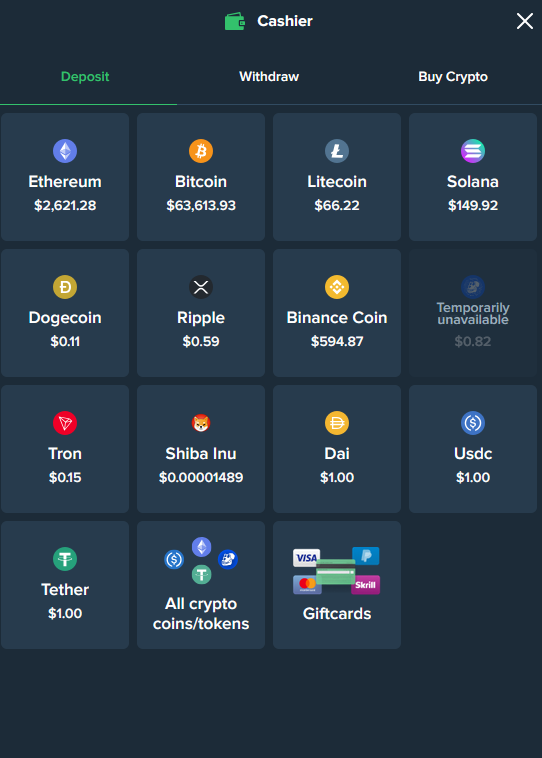Select the red Tron icon
This screenshot has width=542, height=758.
tap(65, 423)
